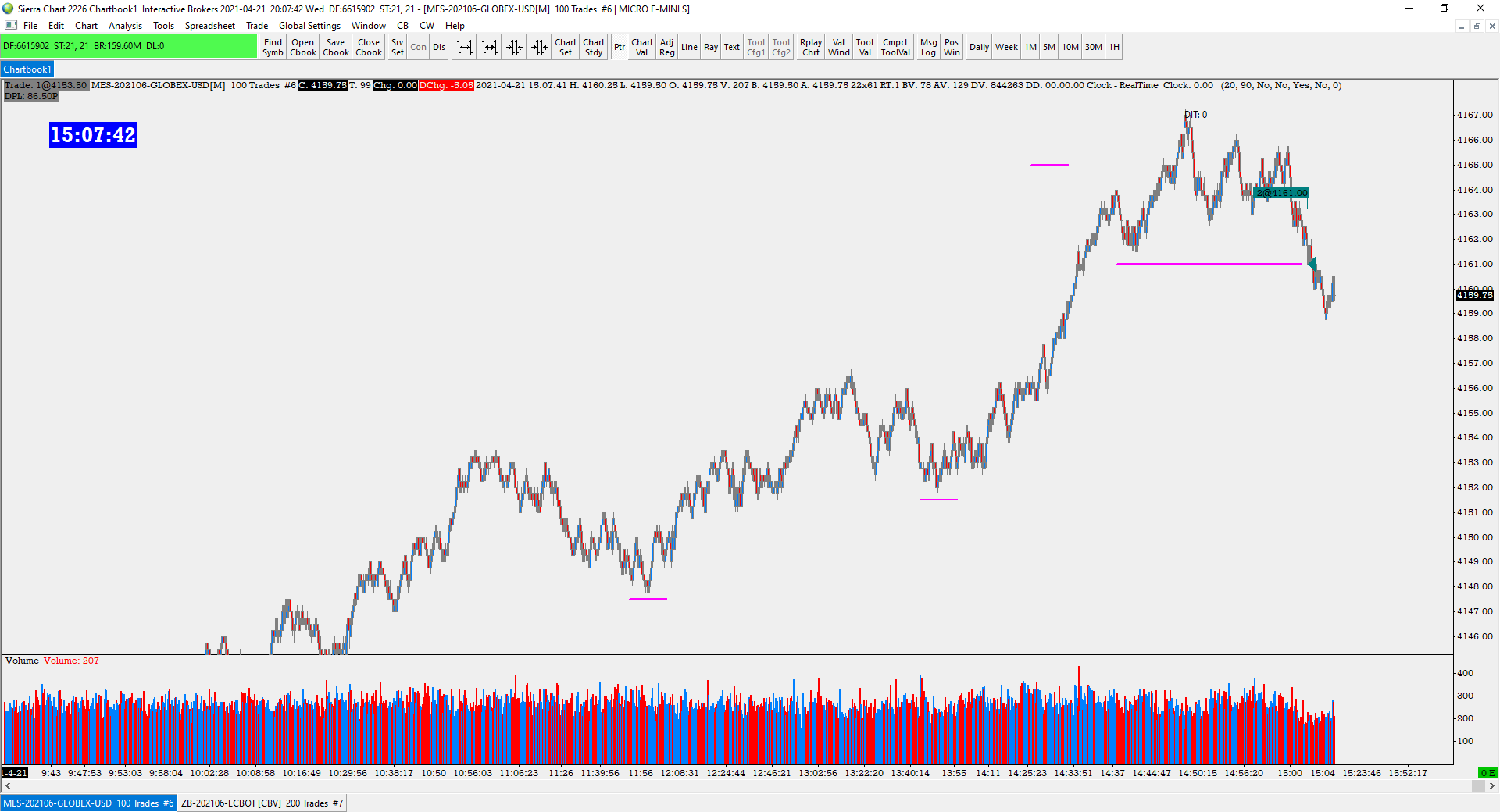Switch chart to Week bars

coord(1006,47)
